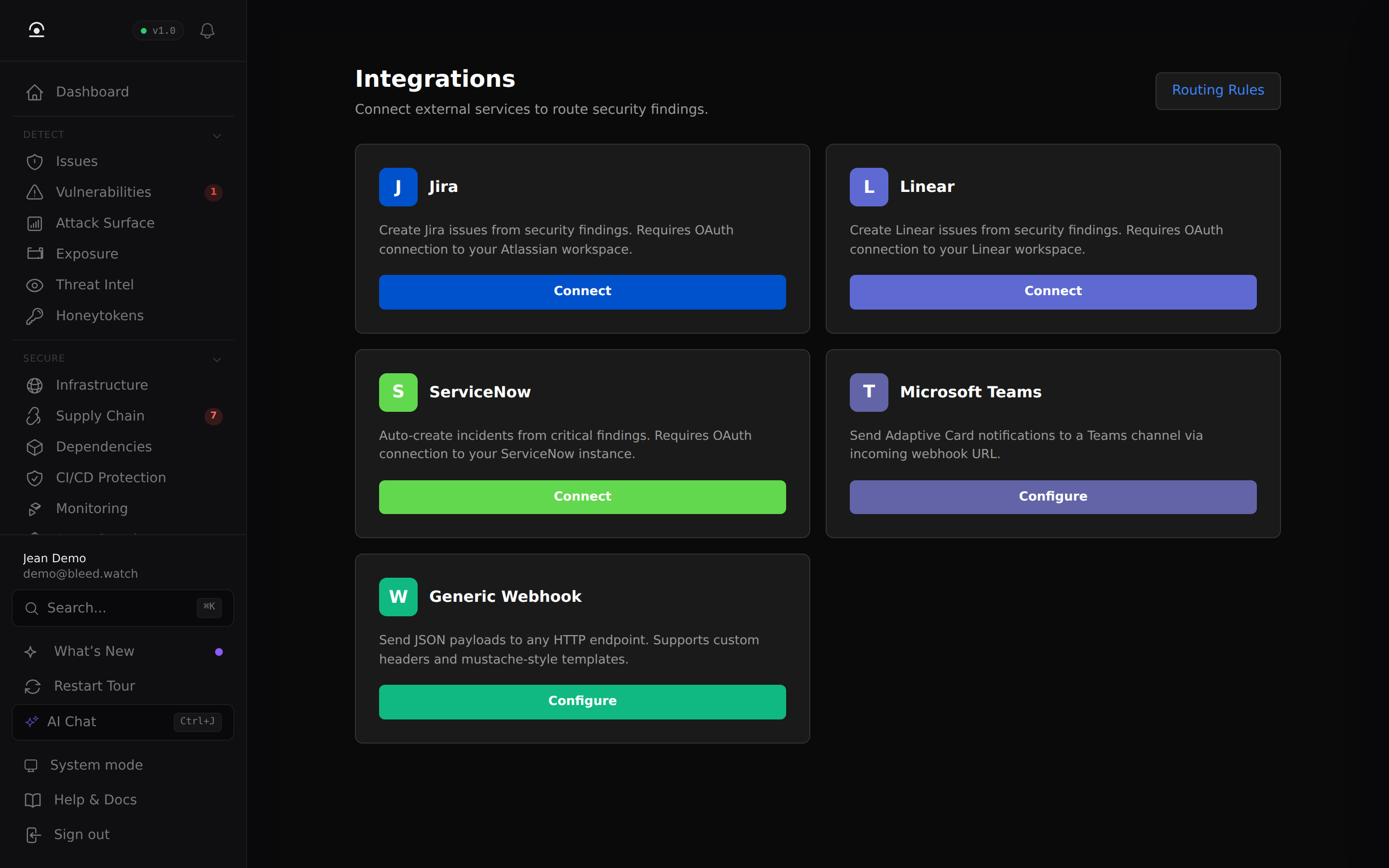Configure Microsoft Teams integration
Image resolution: width=1389 pixels, height=868 pixels.
pos(1053,497)
